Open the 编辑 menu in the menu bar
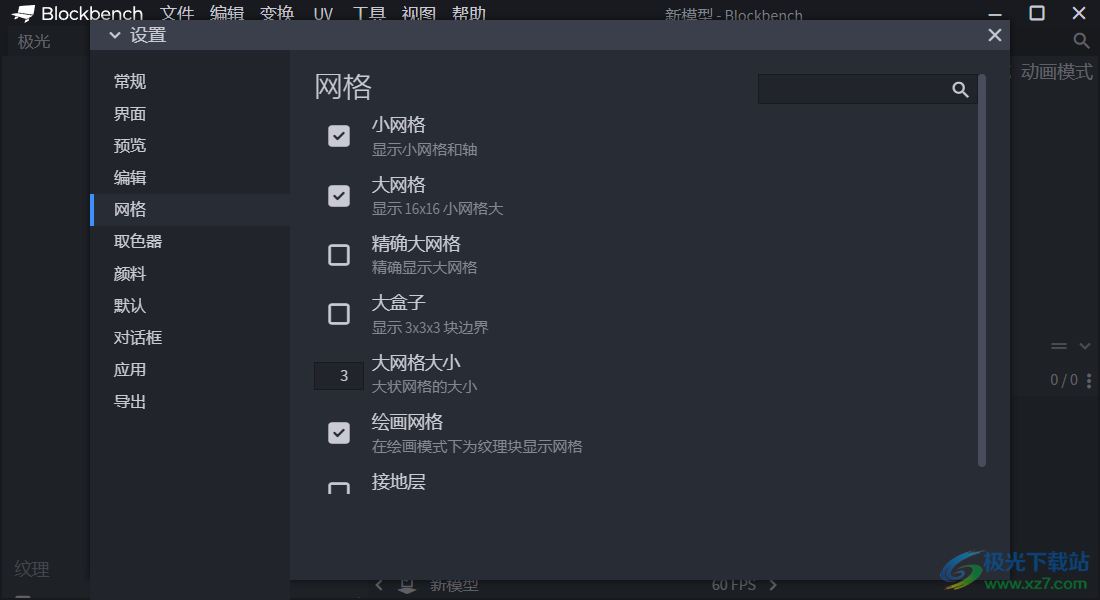 pyautogui.click(x=227, y=13)
